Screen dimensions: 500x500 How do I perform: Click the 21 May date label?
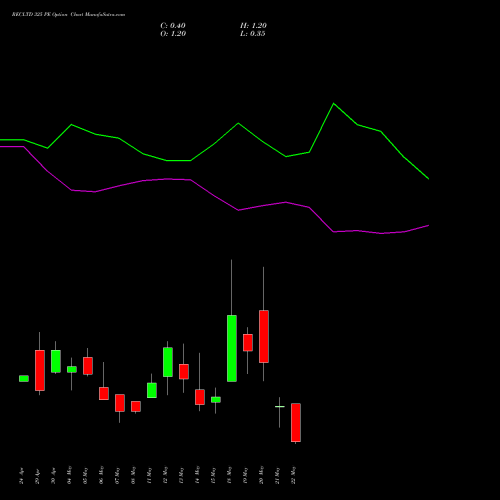click(x=277, y=475)
